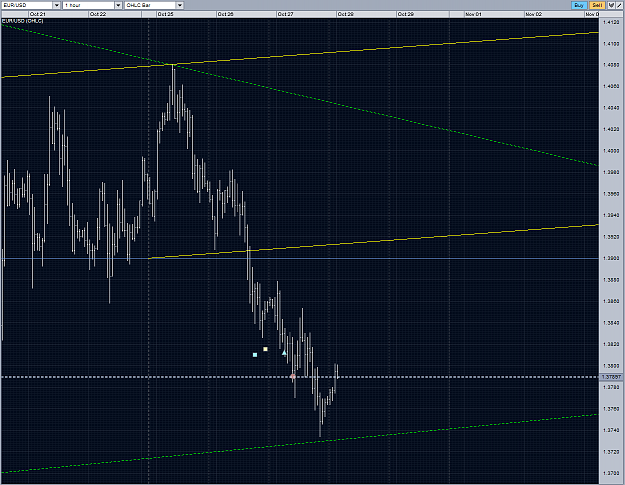625x485 pixels.
Task: Click the cyan triangle marker on chart
Action: (284, 353)
